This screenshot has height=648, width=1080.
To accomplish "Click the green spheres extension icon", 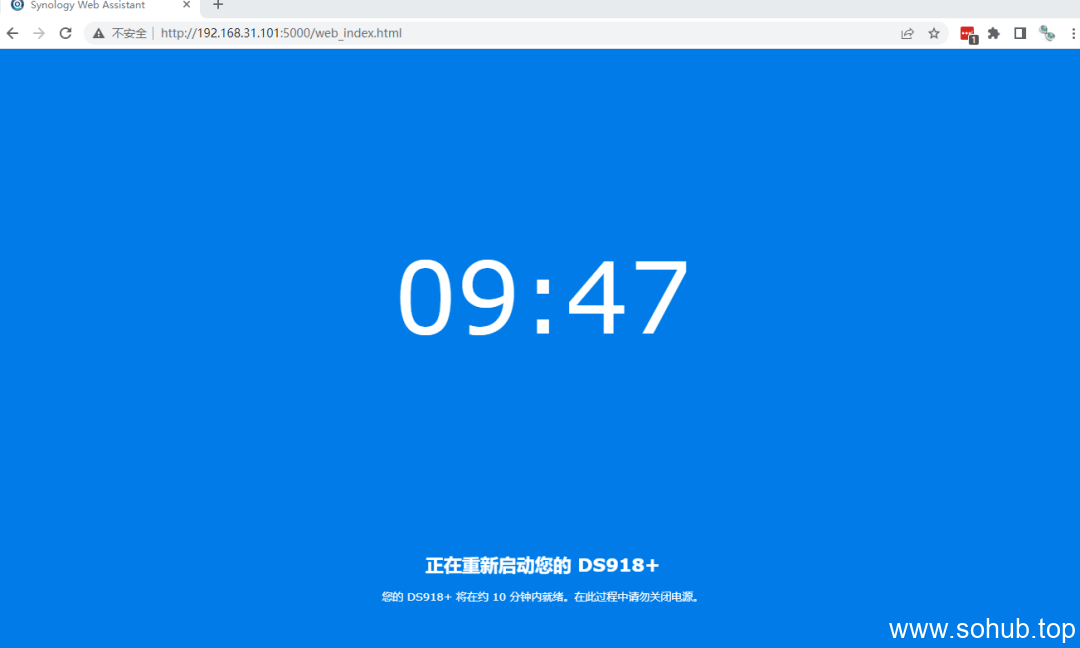I will coord(1046,32).
